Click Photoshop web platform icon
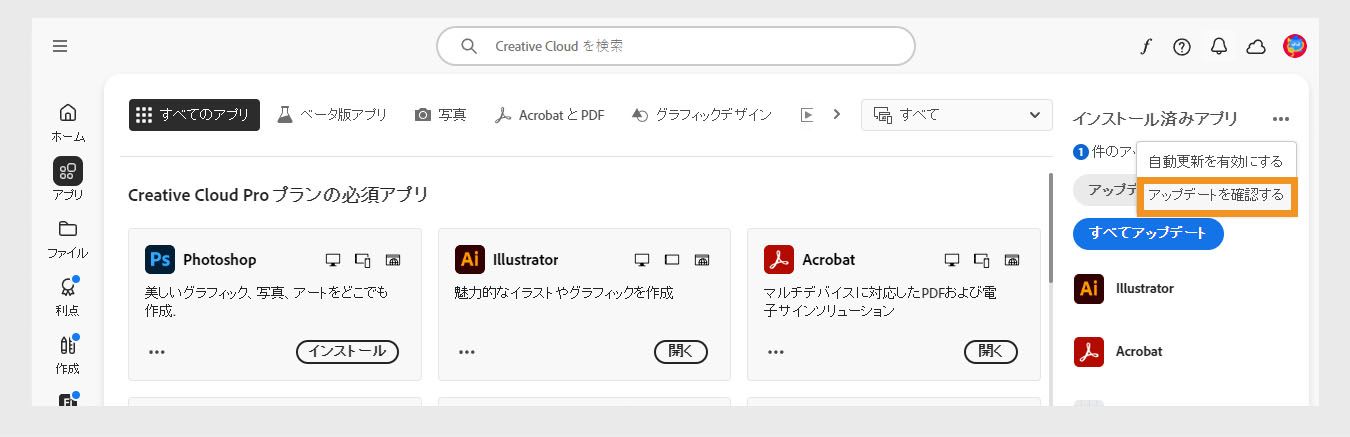Image resolution: width=1350 pixels, height=437 pixels. coord(394,260)
